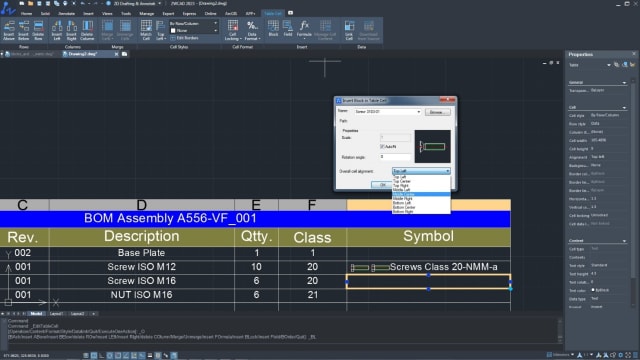Click the Field insert icon
640x360 pixels.
click(288, 29)
